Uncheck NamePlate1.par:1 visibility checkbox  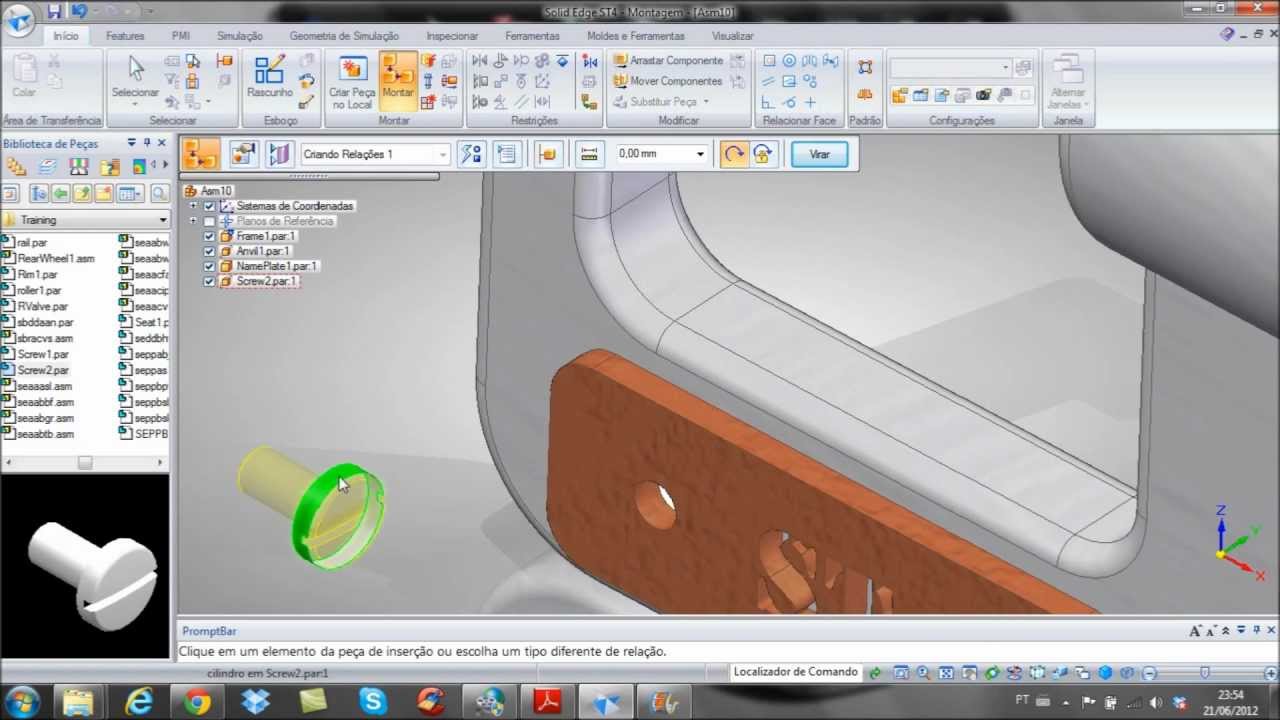(209, 266)
